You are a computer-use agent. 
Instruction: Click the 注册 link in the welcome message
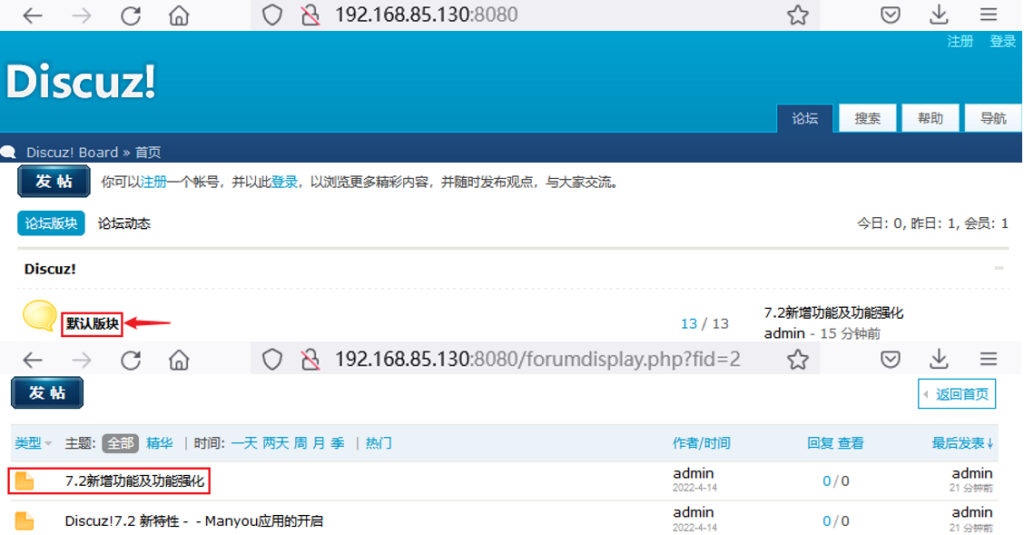pos(153,182)
